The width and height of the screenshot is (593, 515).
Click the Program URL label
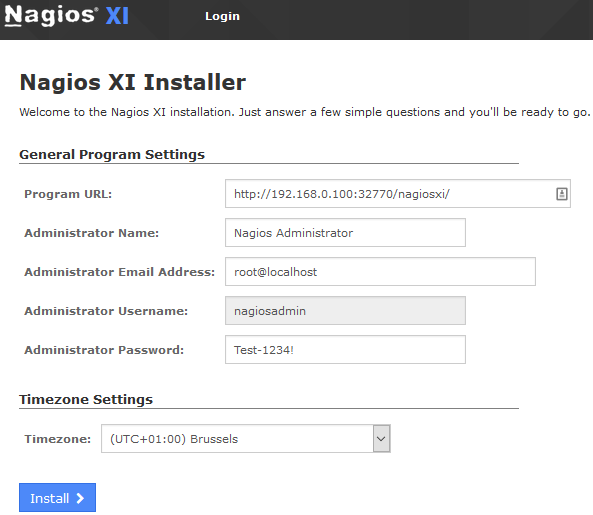point(68,194)
